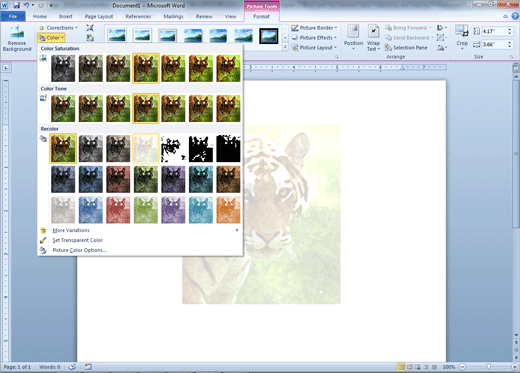Select the Washout recolor swatch

pos(146,148)
